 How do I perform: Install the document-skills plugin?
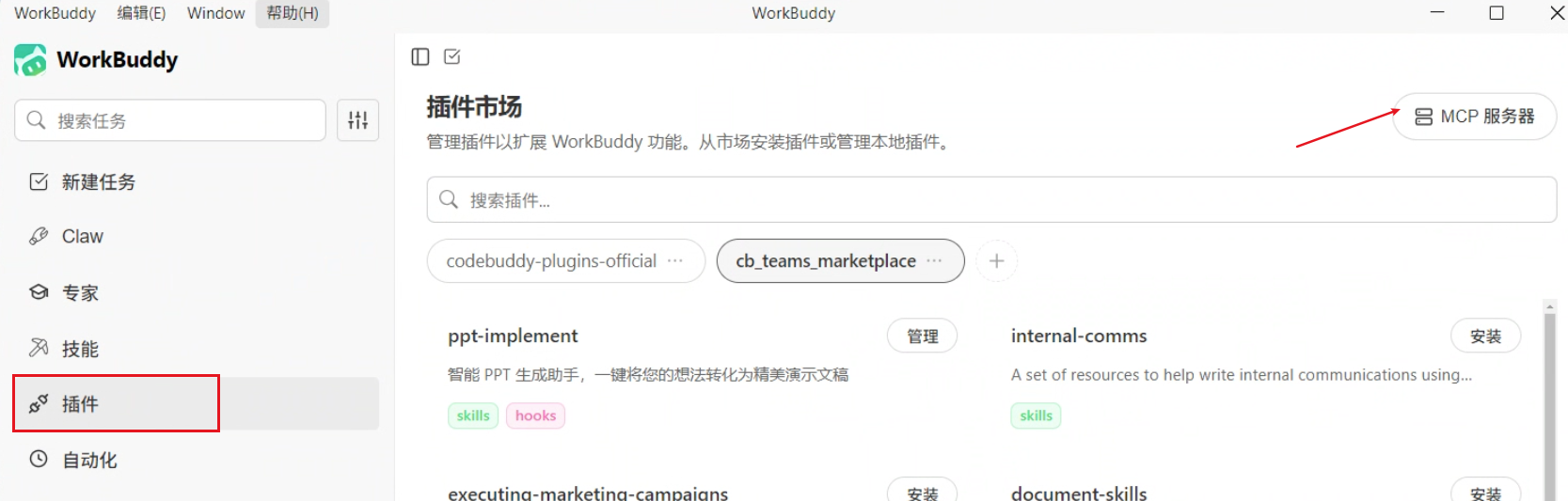click(1485, 491)
